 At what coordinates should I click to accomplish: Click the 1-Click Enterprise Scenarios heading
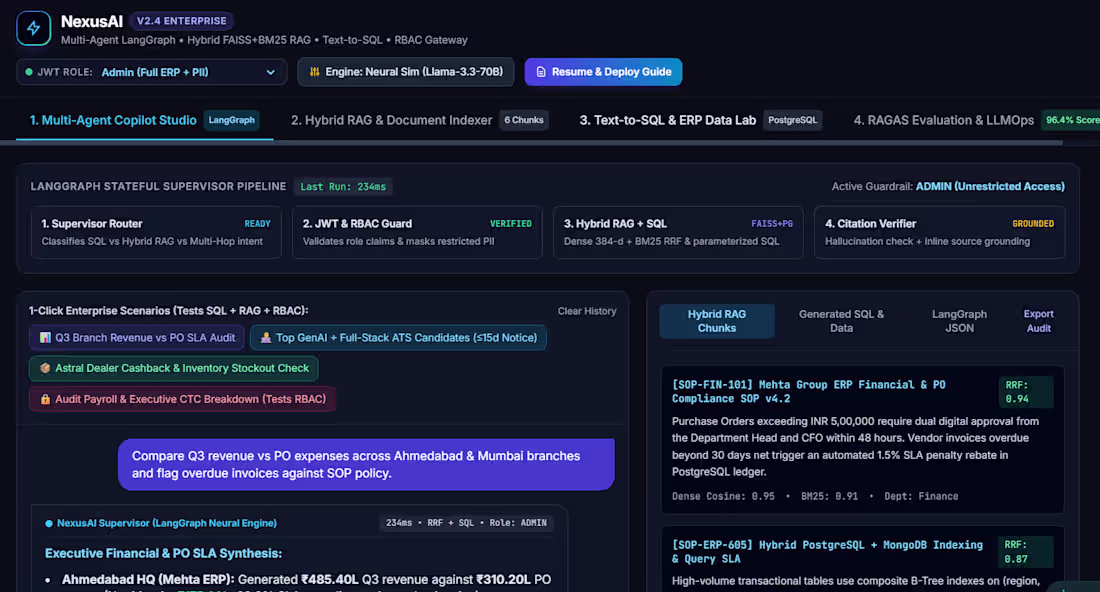[x=168, y=311]
